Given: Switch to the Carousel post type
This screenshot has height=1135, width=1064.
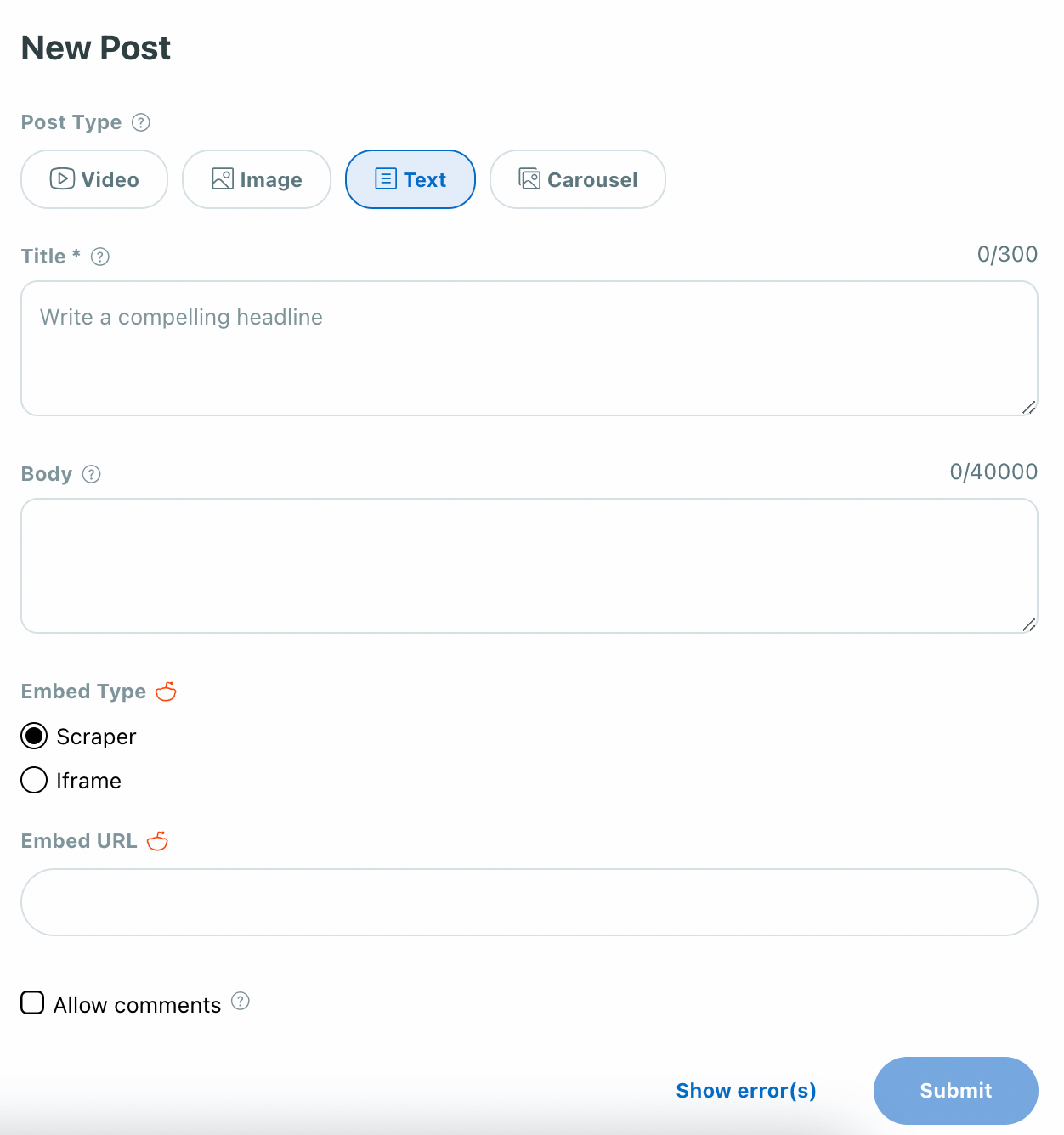Looking at the screenshot, I should [x=578, y=179].
